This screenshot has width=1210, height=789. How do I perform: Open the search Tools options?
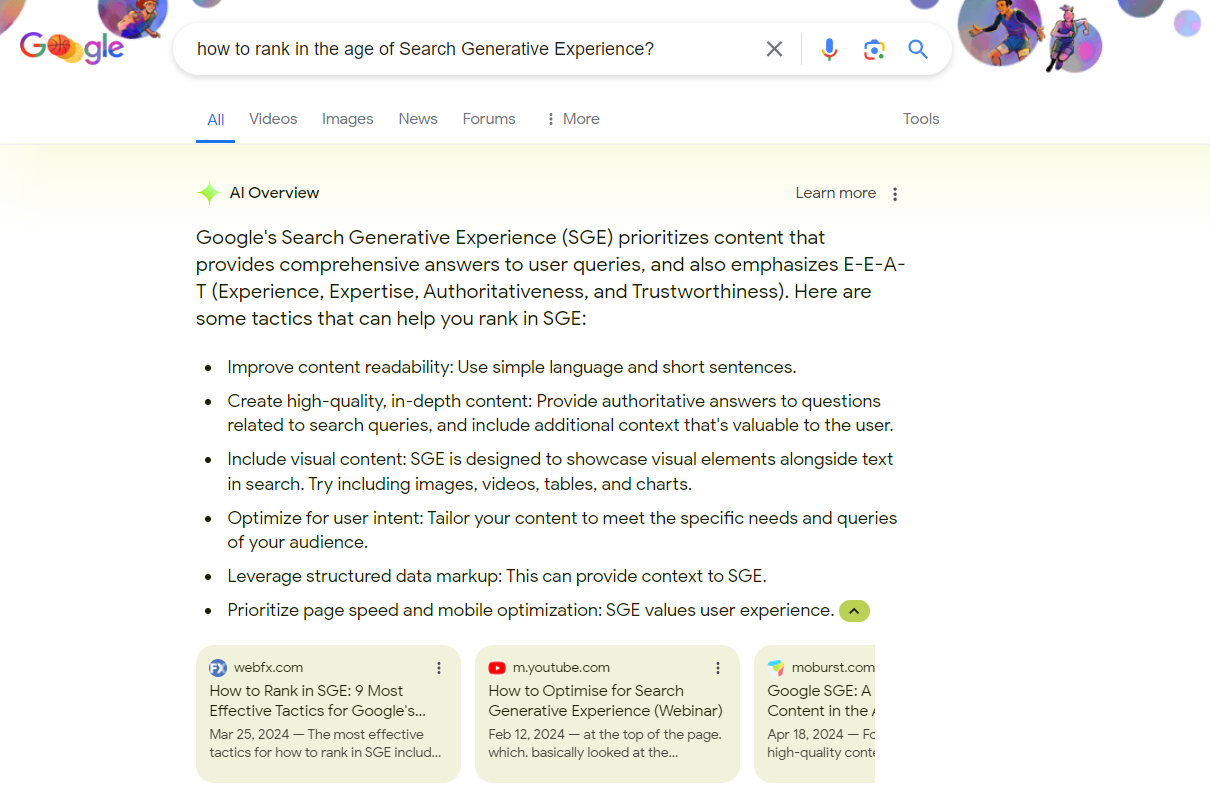click(x=921, y=119)
